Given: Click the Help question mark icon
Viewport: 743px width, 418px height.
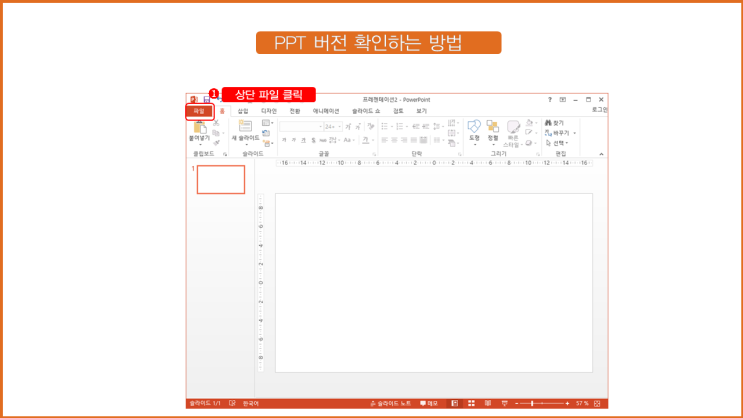Looking at the screenshot, I should coord(550,100).
